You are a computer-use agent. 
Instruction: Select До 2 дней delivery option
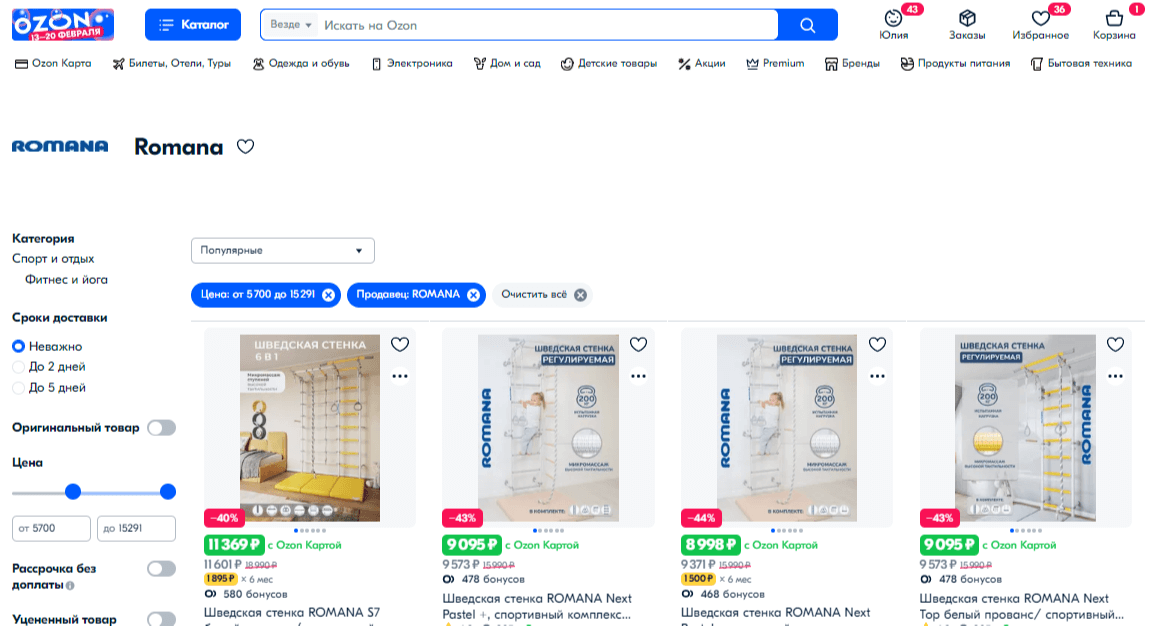18,367
